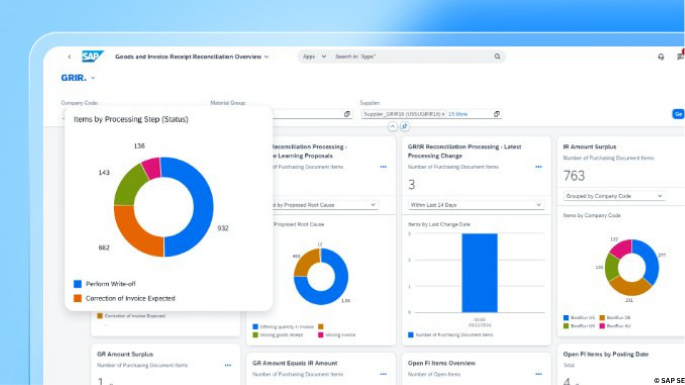Click the Go button
Screen dimensions: 685x385
678,114
